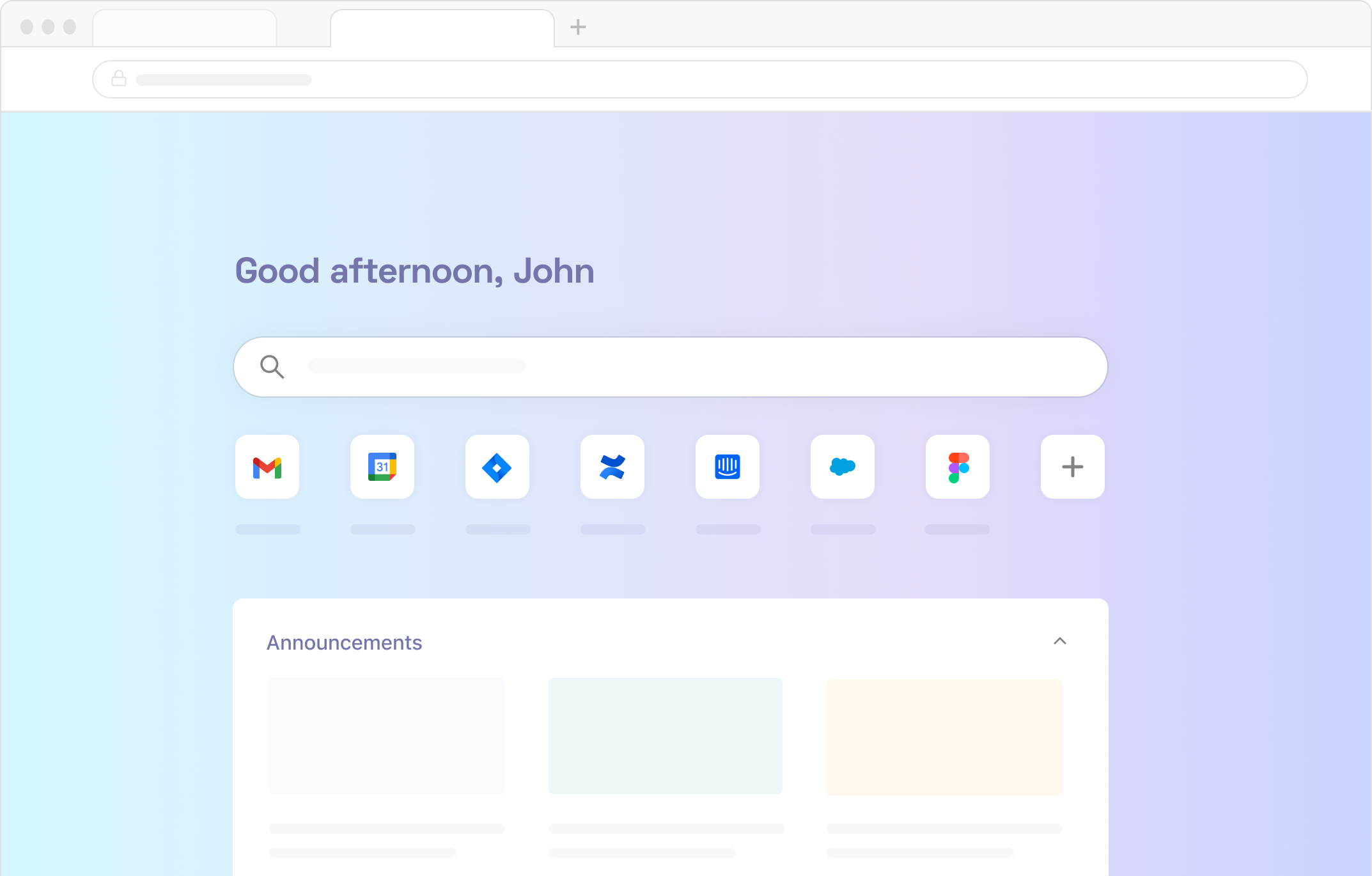The height and width of the screenshot is (876, 1372).
Task: Open the first announcement card
Action: coord(386,736)
